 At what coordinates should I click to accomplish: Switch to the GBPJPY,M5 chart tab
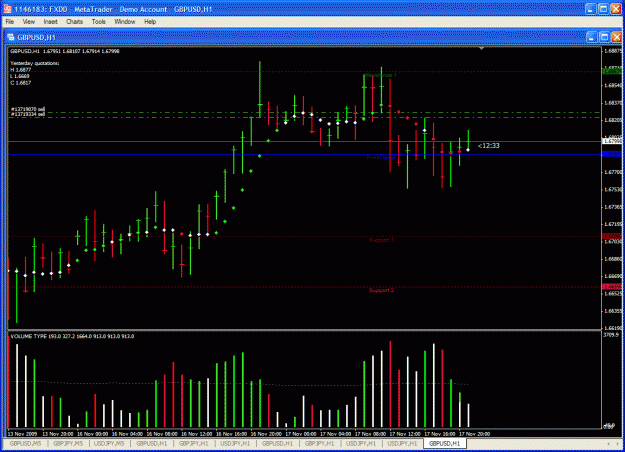pyautogui.click(x=68, y=443)
